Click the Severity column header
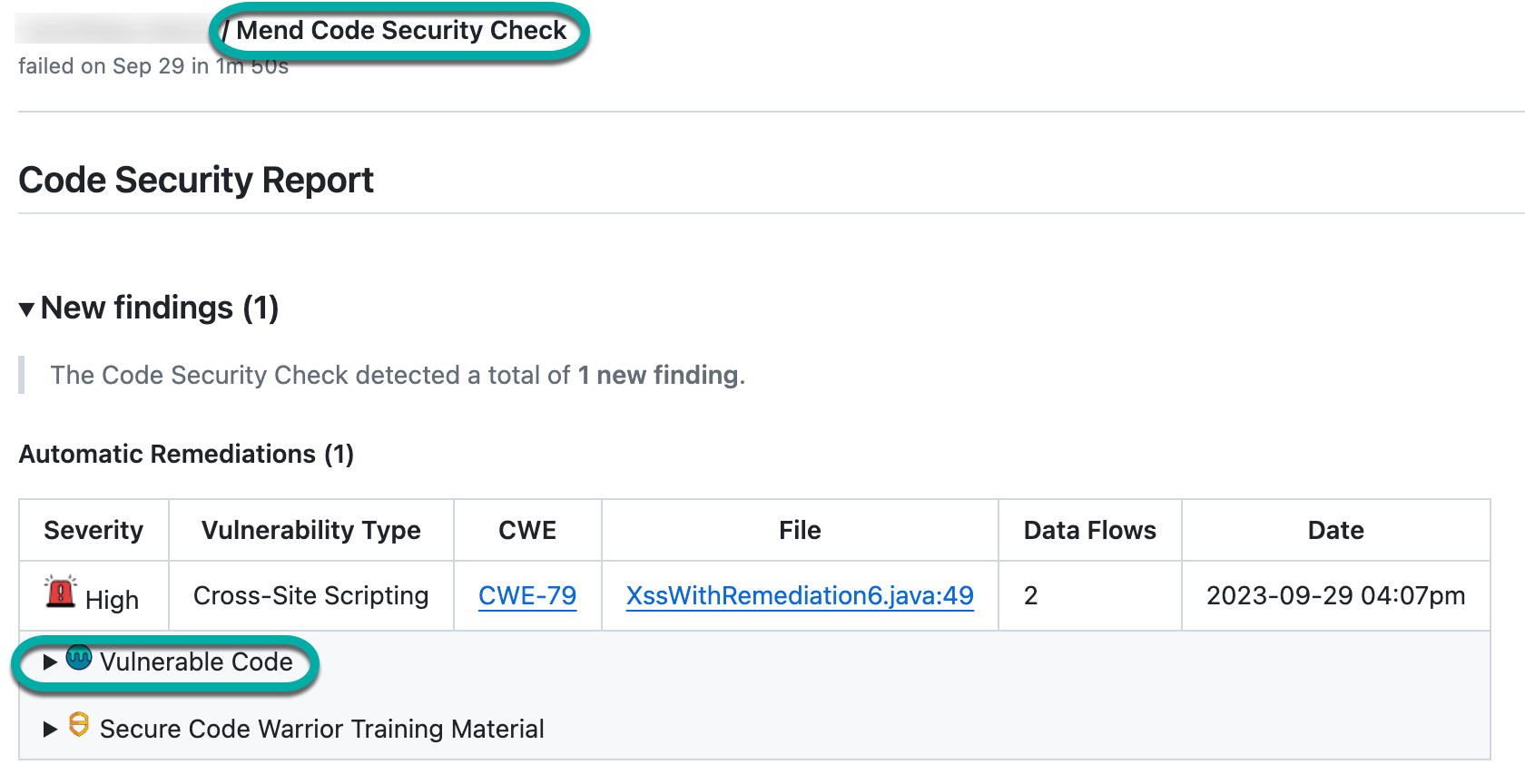The height and width of the screenshot is (784, 1525). 93,530
